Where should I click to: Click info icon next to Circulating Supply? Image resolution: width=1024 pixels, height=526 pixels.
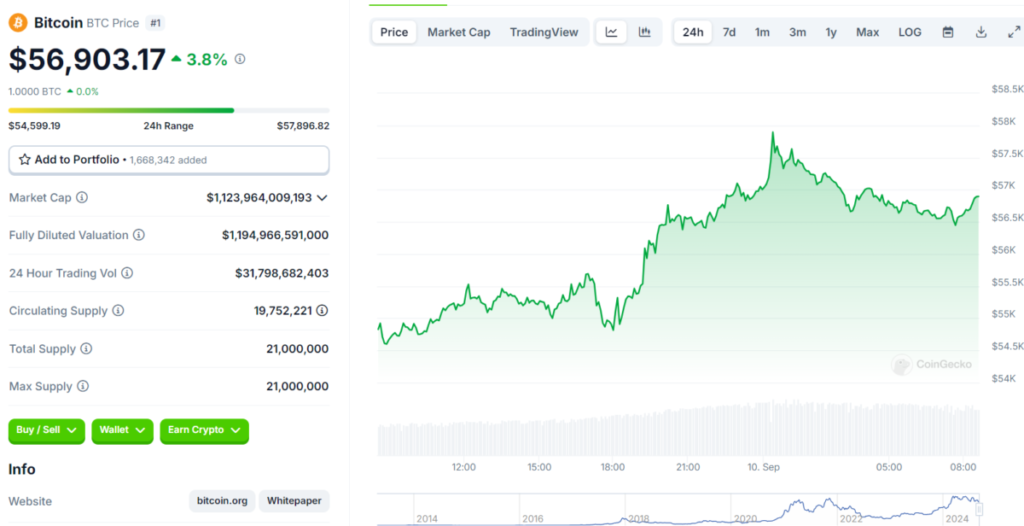(x=118, y=311)
